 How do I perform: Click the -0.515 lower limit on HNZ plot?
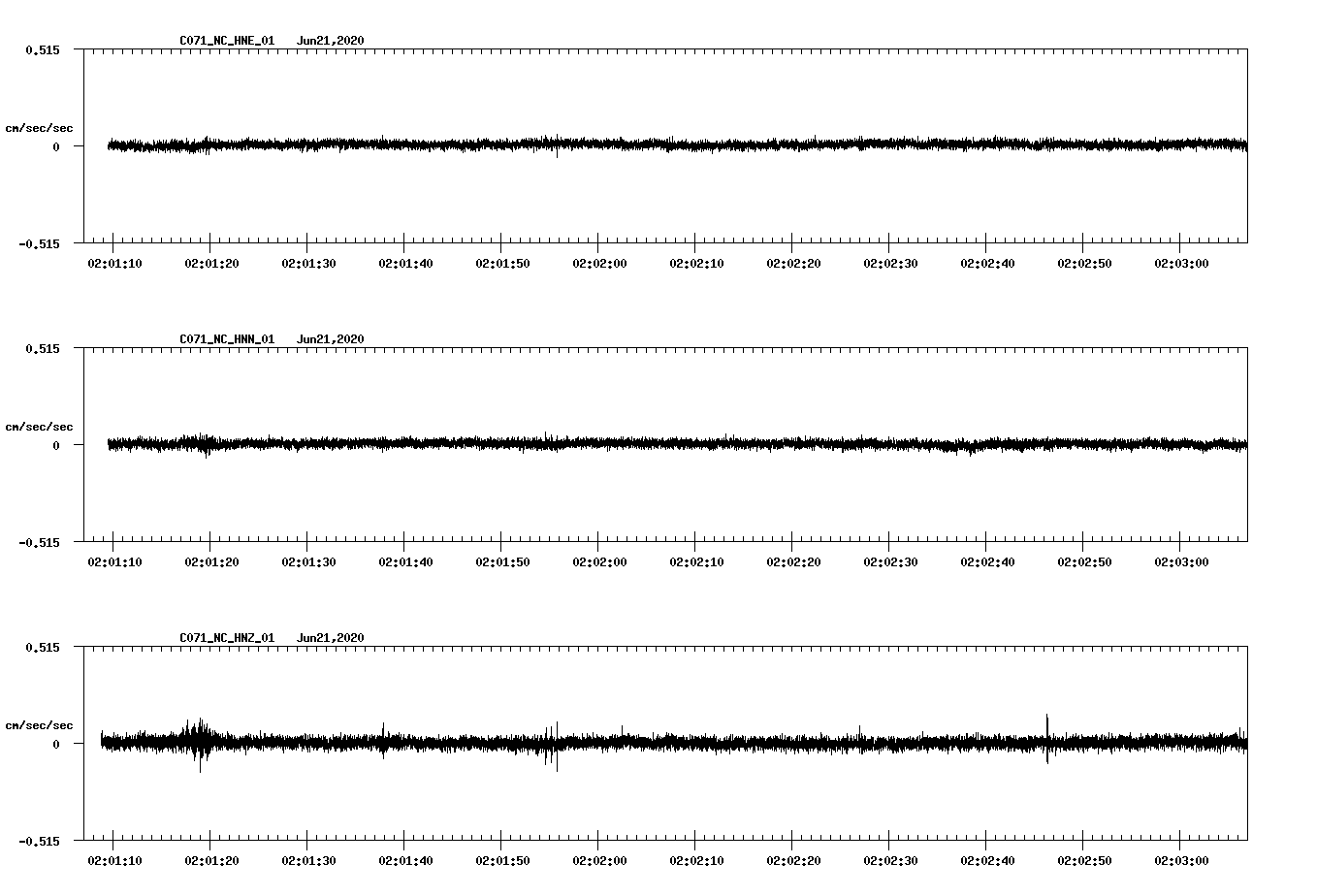tap(39, 841)
